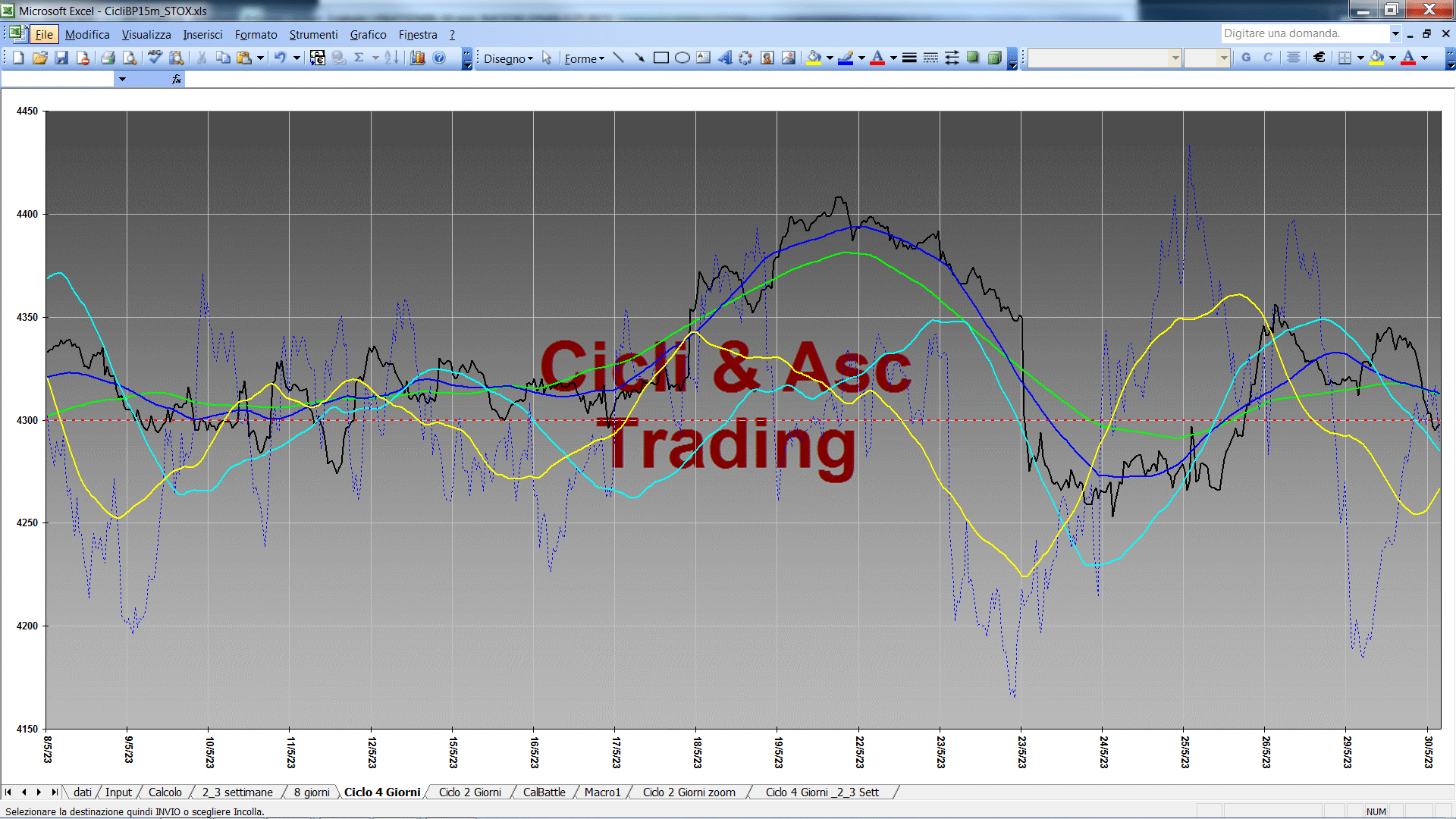Open Excel Help question mark icon
The image size is (1456, 819).
click(439, 58)
